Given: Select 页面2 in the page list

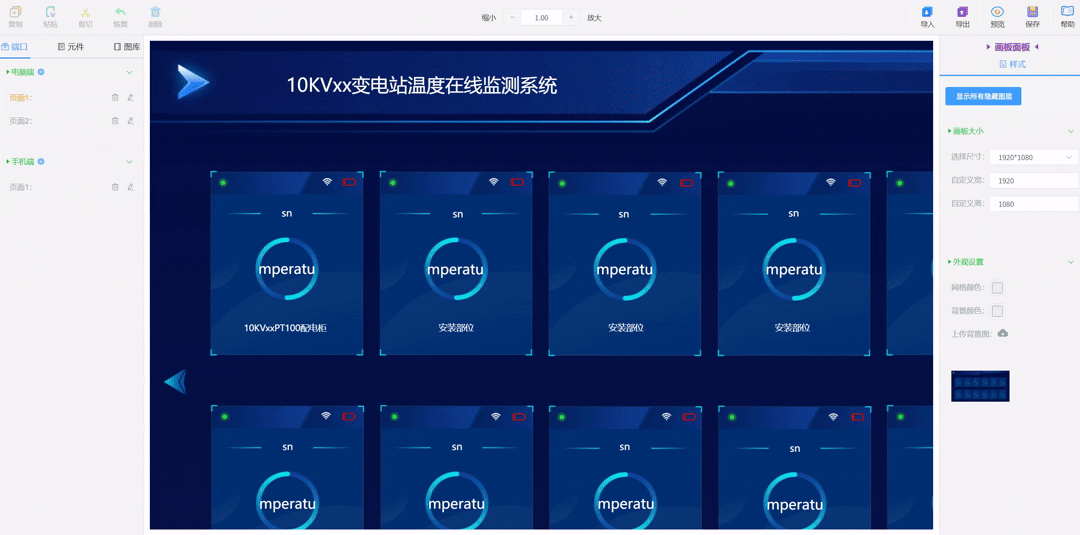Looking at the screenshot, I should tap(21, 120).
